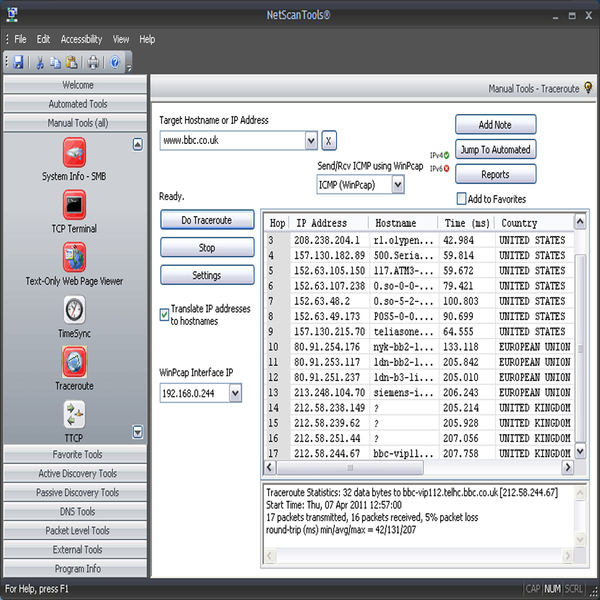
Task: Open the Accessibility menu
Action: pos(82,39)
